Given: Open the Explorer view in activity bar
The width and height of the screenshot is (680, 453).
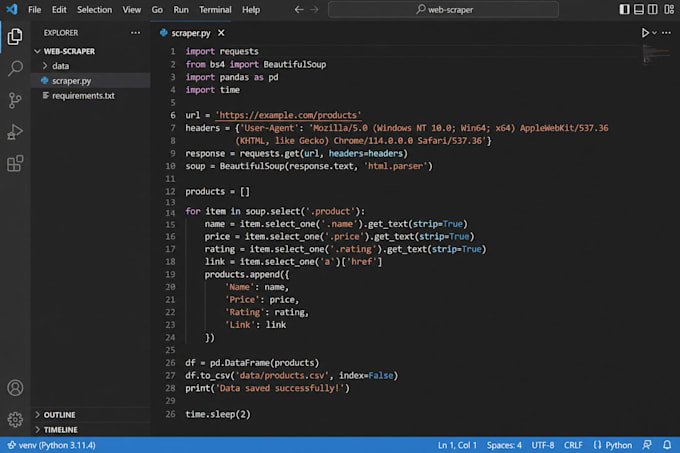Looking at the screenshot, I should pyautogui.click(x=15, y=36).
